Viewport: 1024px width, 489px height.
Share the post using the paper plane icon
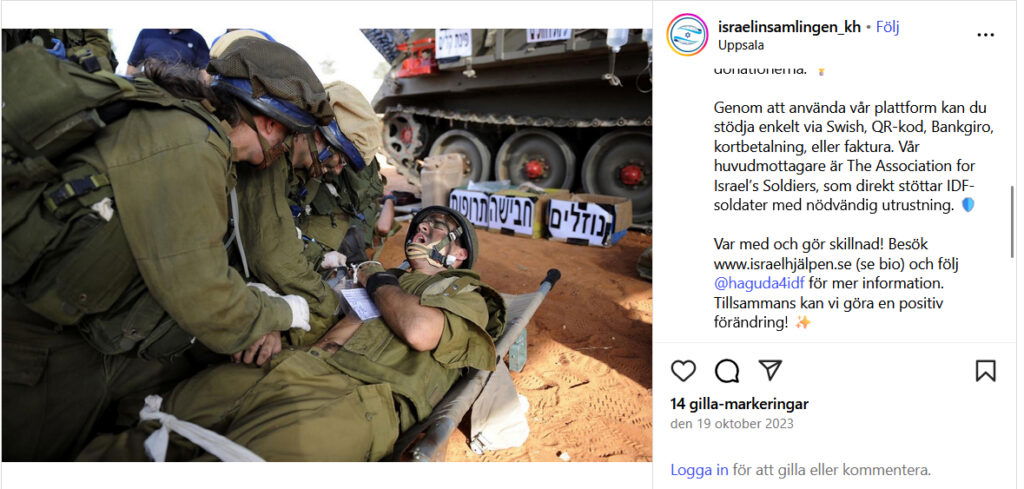(x=770, y=370)
